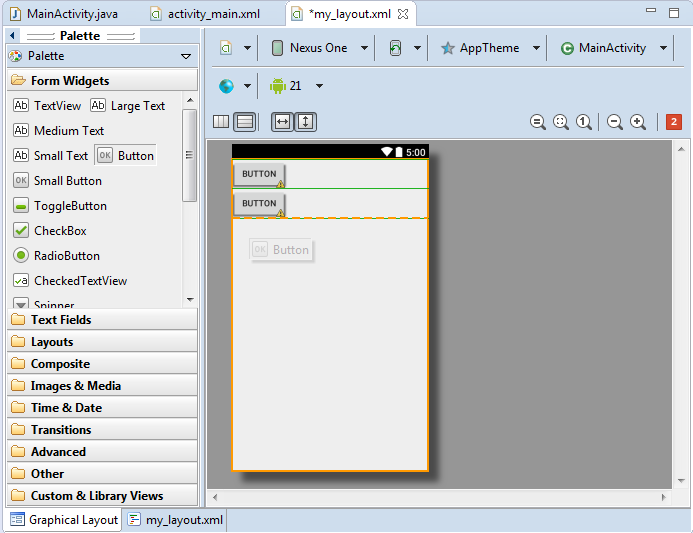Reset canvas zoom to 100%
The height and width of the screenshot is (533, 693).
click(584, 122)
